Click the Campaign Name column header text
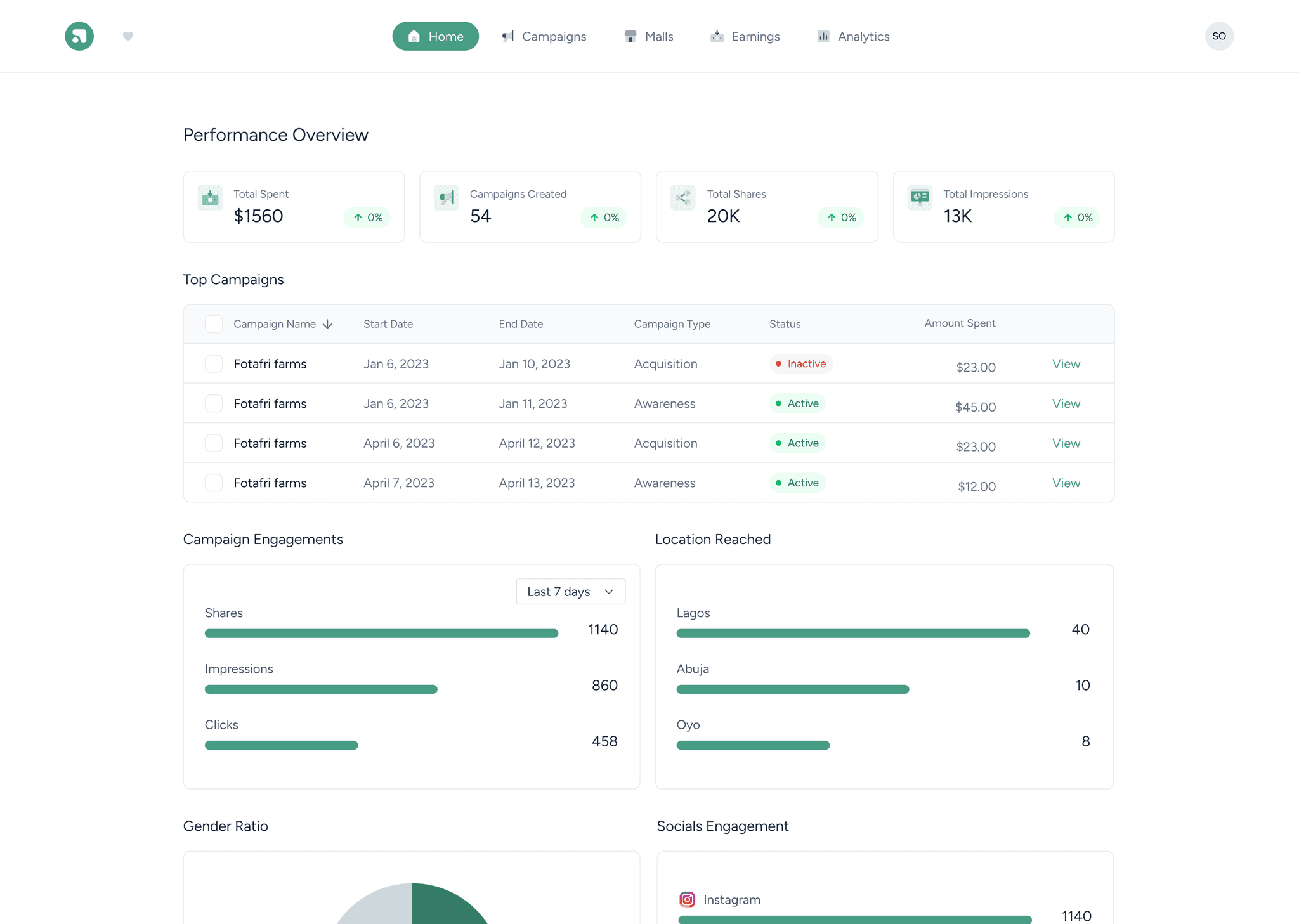This screenshot has height=924, width=1299. tap(275, 324)
